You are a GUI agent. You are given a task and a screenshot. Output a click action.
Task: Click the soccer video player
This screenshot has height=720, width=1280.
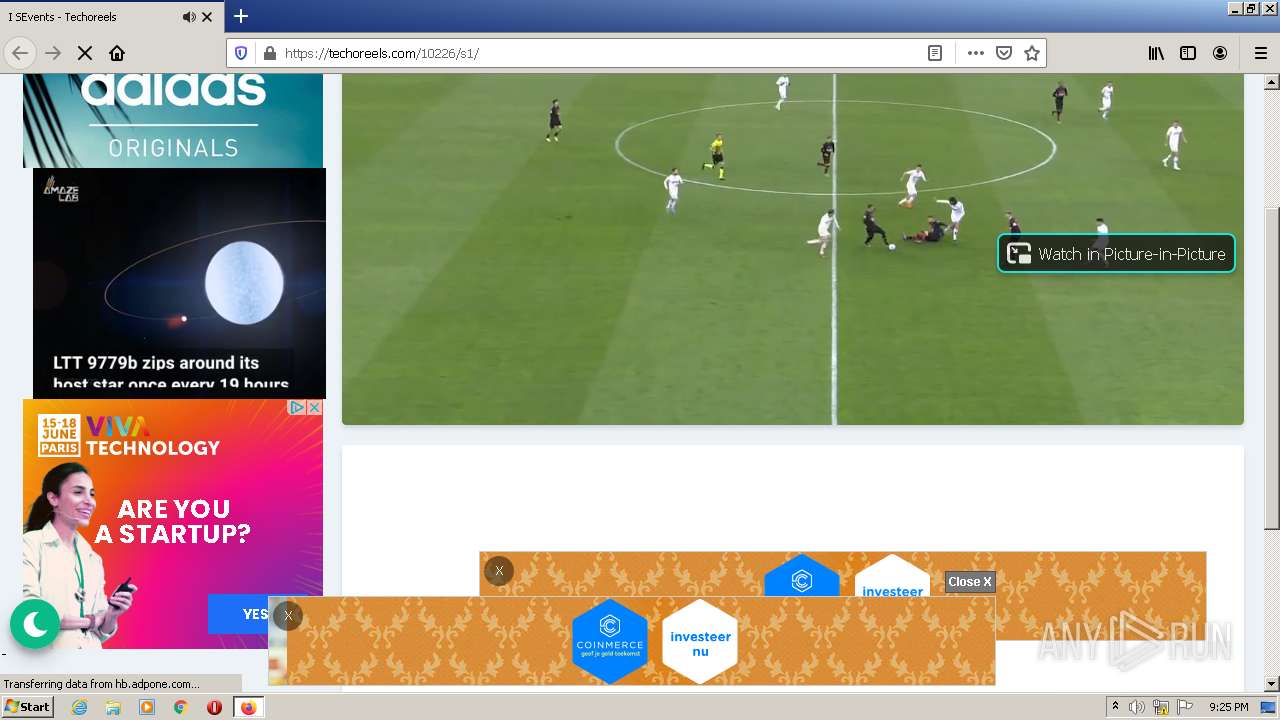[x=793, y=249]
